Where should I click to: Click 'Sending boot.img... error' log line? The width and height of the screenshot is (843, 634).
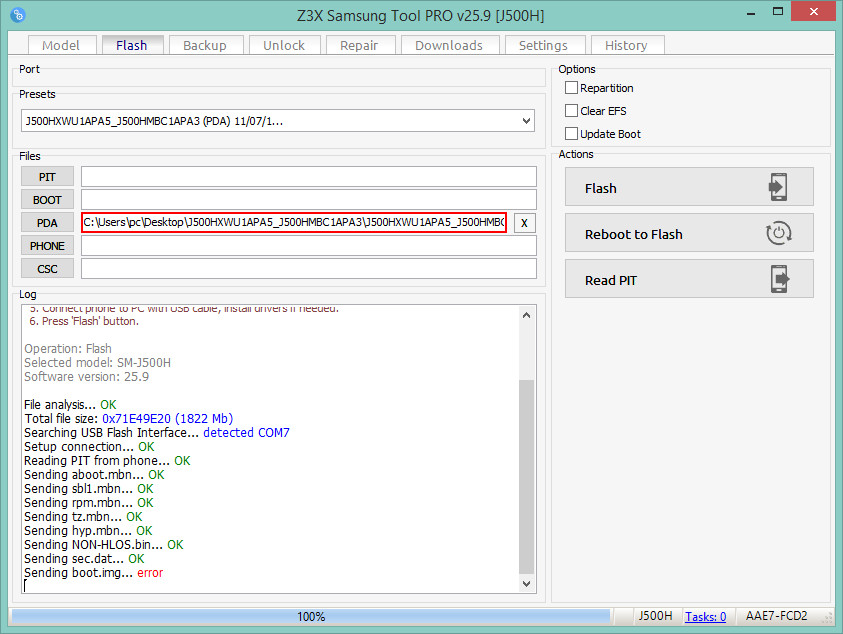coord(94,573)
